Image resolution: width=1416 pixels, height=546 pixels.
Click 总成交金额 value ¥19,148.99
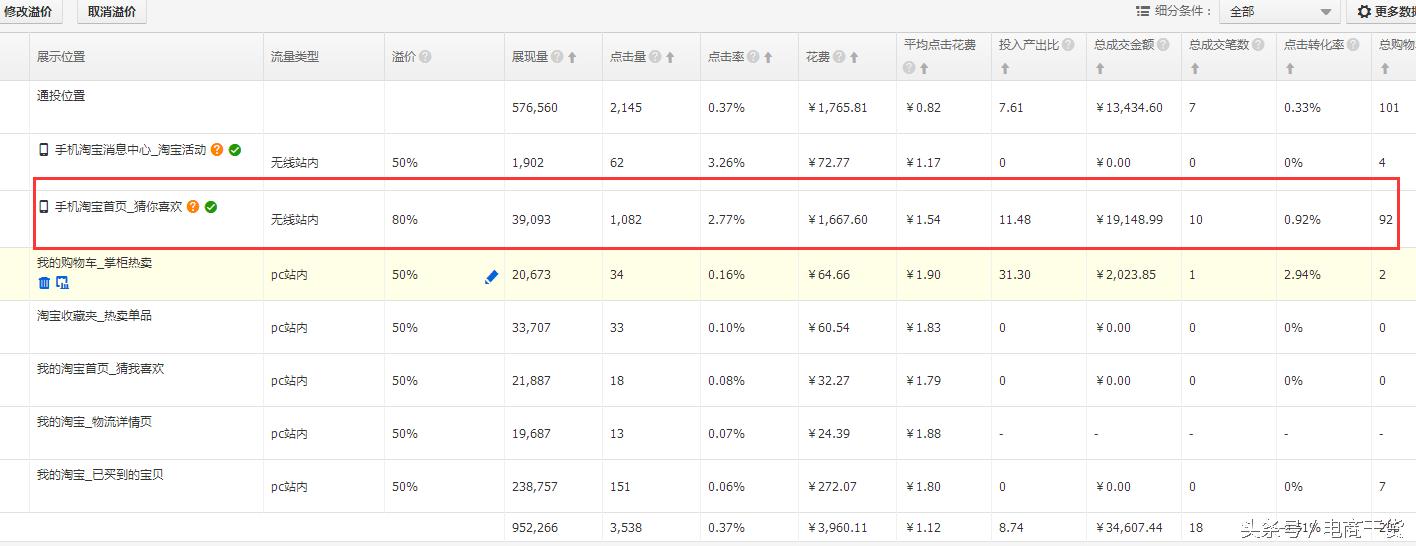(x=1129, y=219)
